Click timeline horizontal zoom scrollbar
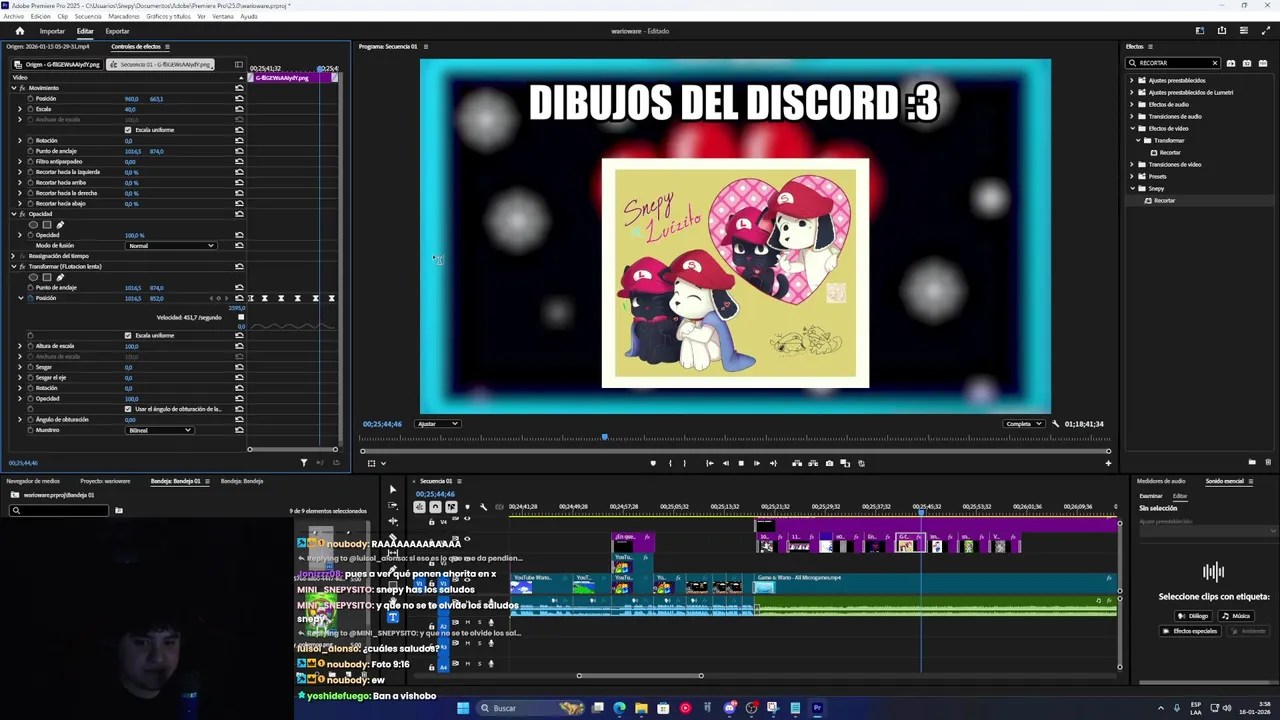1280x720 pixels. (640, 676)
